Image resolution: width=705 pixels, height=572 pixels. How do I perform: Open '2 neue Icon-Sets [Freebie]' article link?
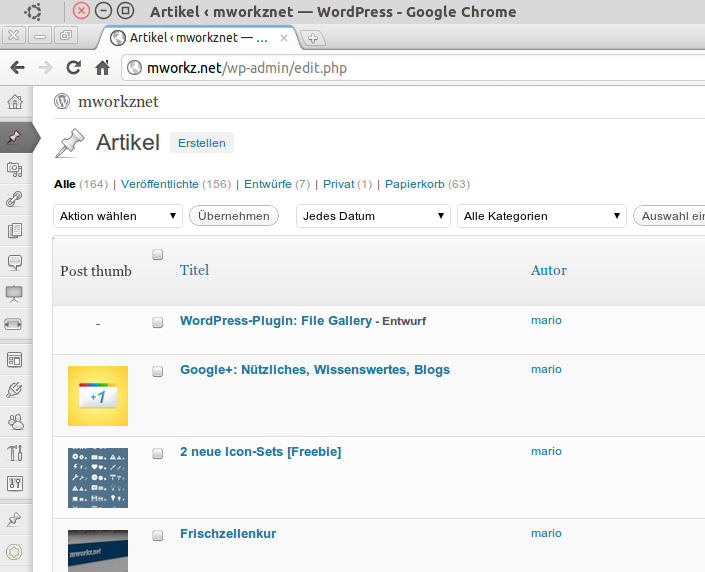(260, 452)
